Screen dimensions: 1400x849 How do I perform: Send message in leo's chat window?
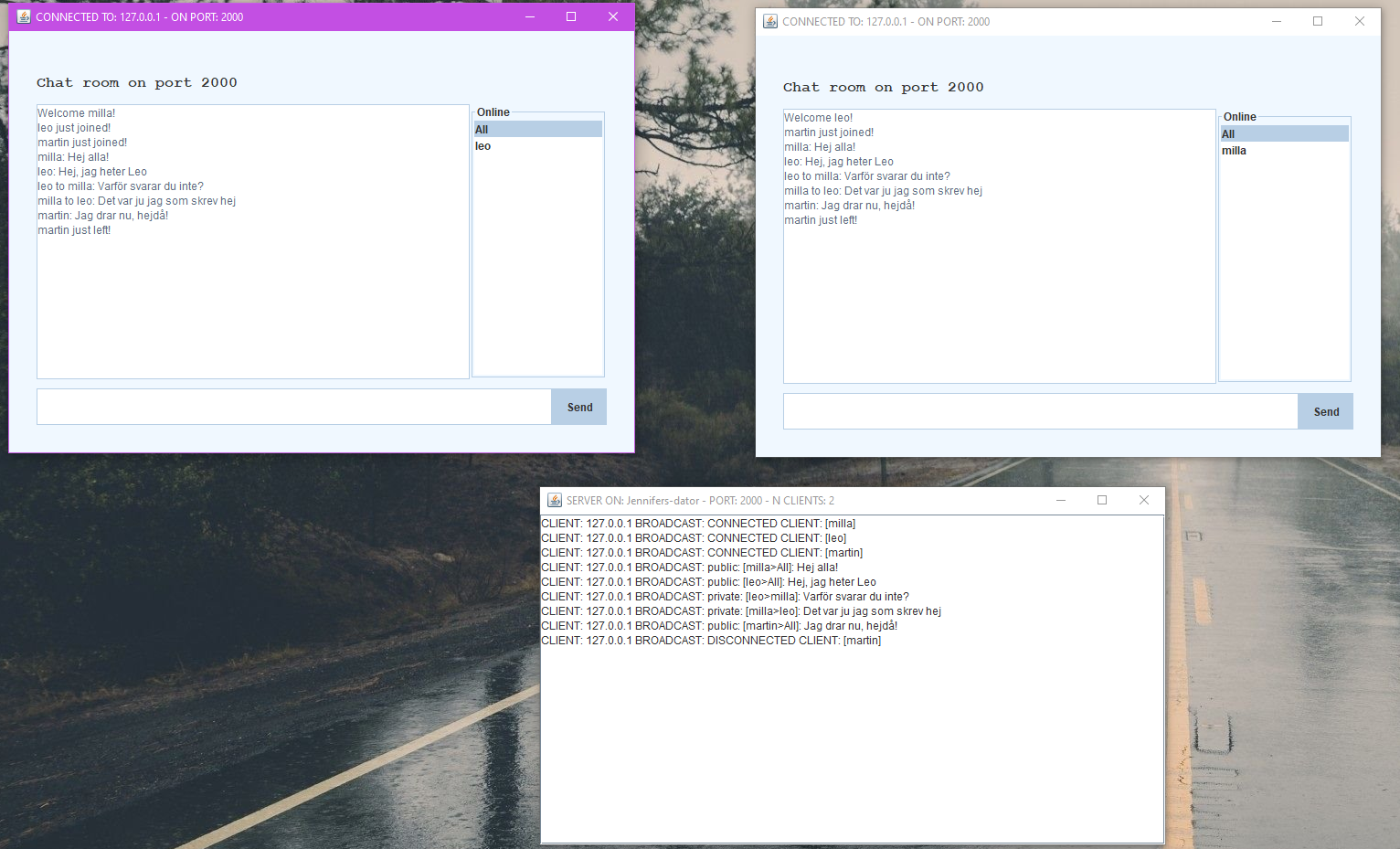tap(1326, 411)
